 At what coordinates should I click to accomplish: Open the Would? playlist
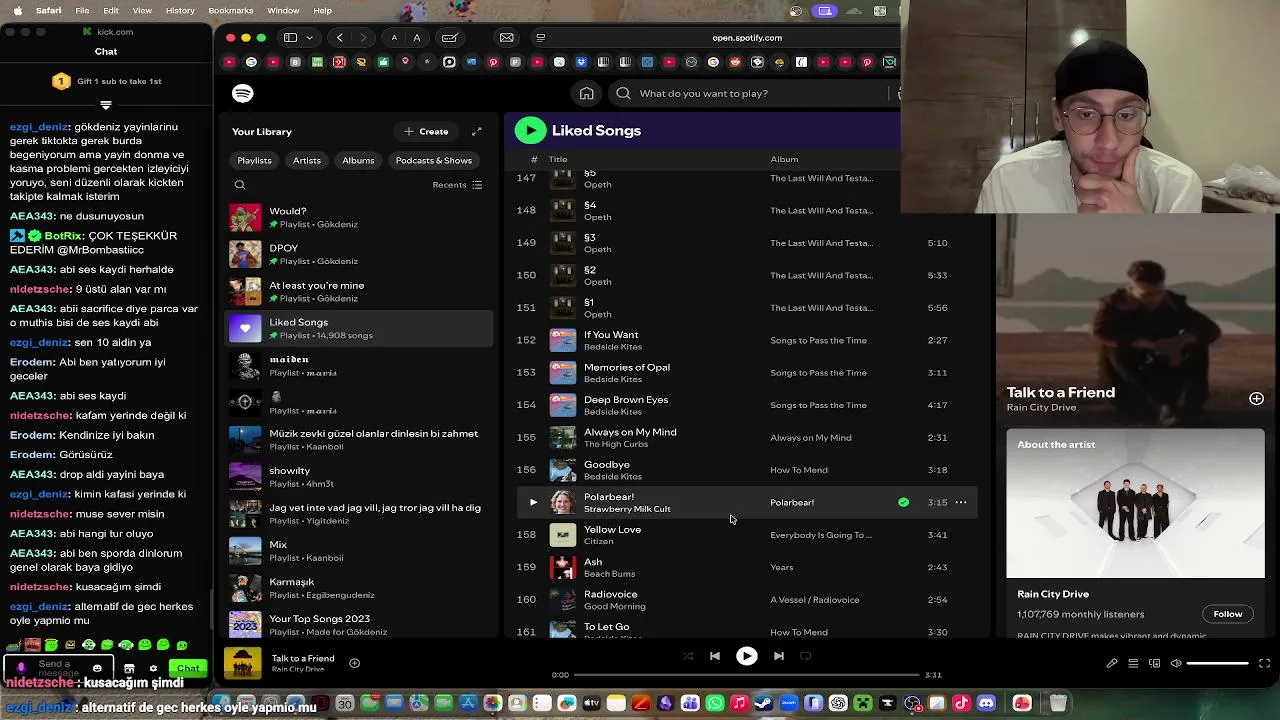pyautogui.click(x=359, y=217)
